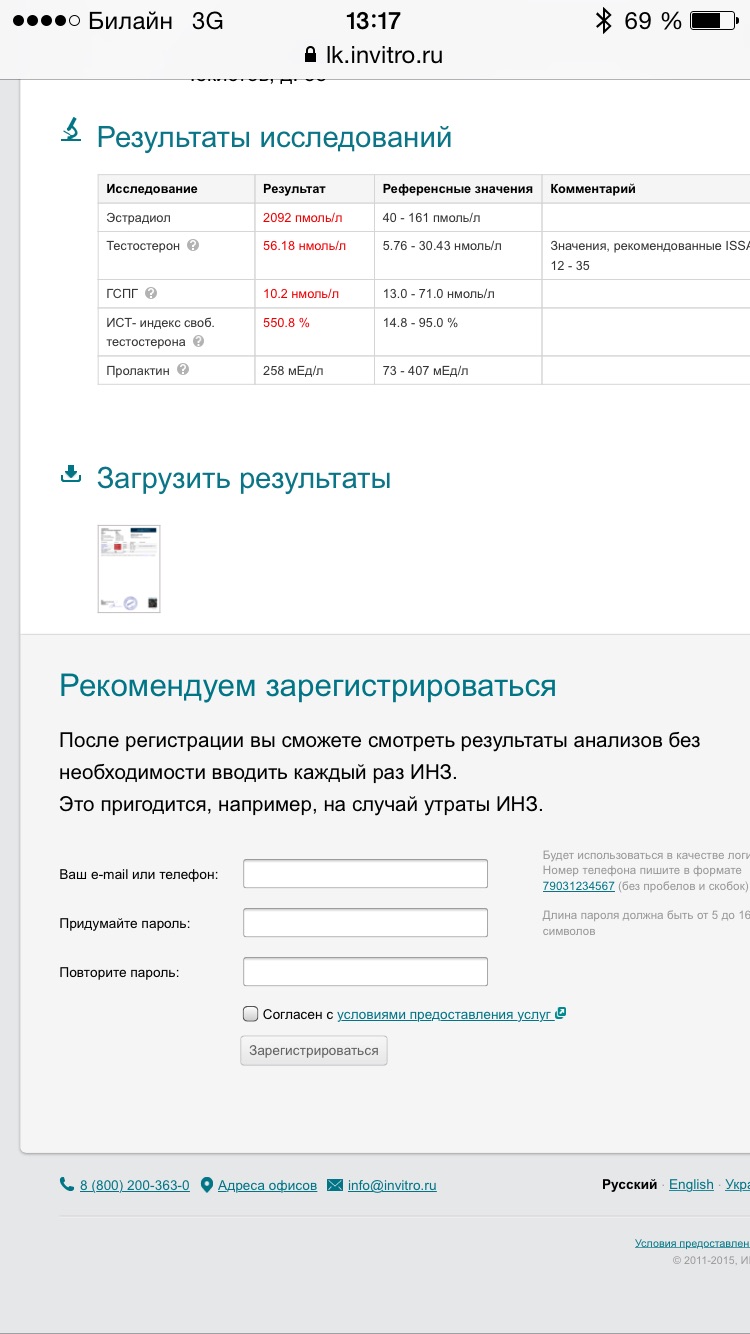Click the help icon next to Тестостерон
This screenshot has width=750, height=1334.
[x=193, y=245]
